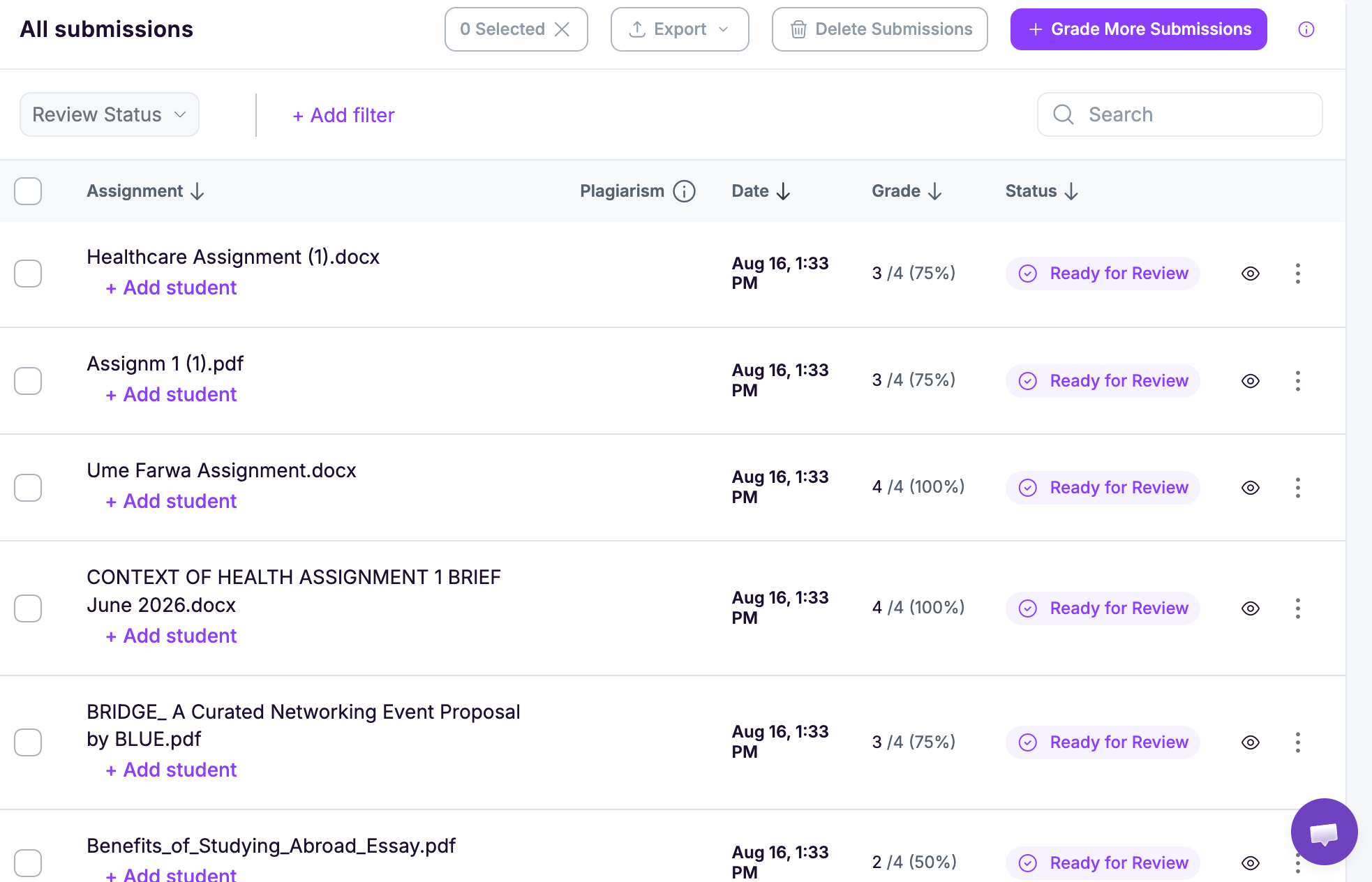Click + Add filter link
The image size is (1372, 882).
tap(343, 115)
